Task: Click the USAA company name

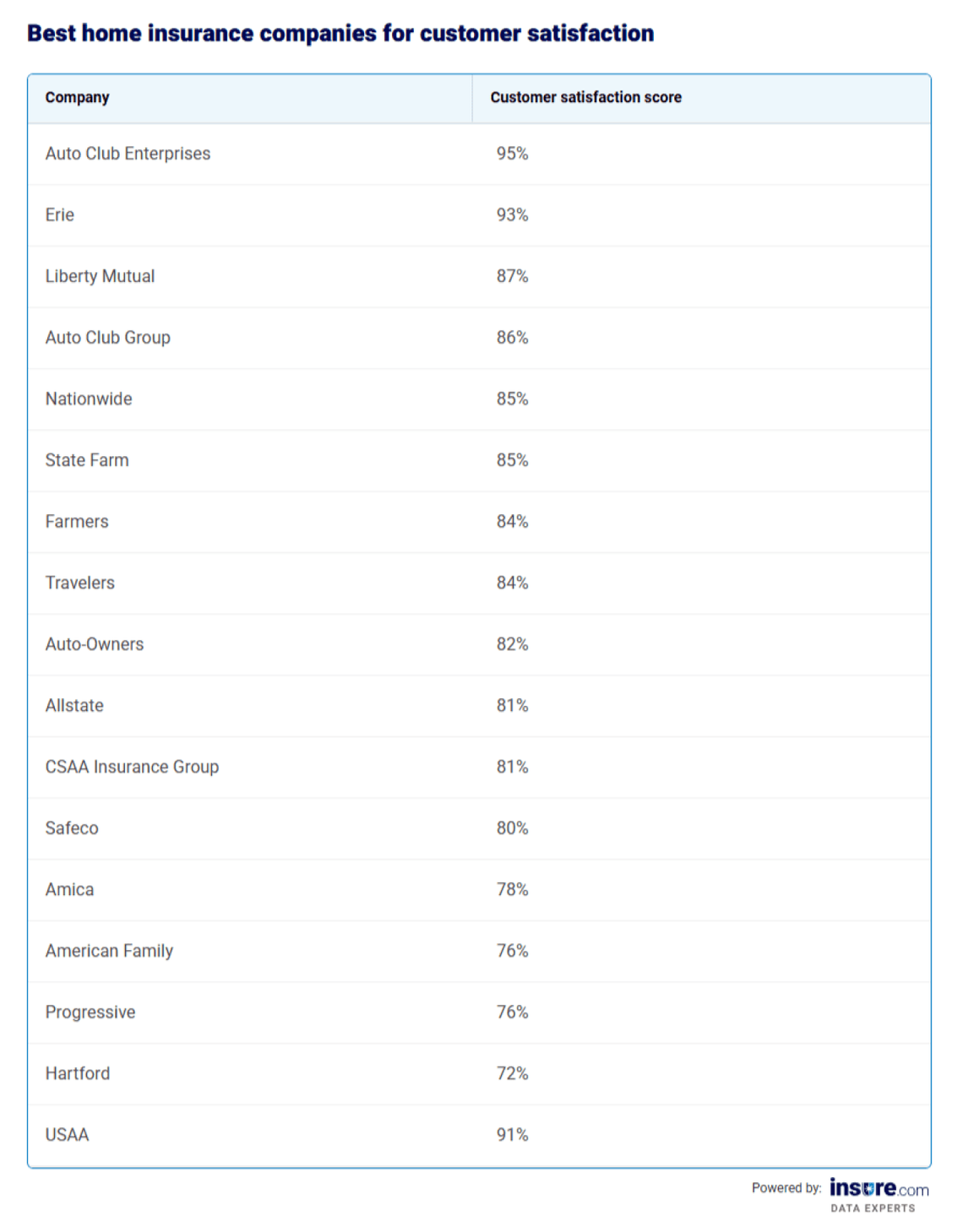Action: [67, 1135]
